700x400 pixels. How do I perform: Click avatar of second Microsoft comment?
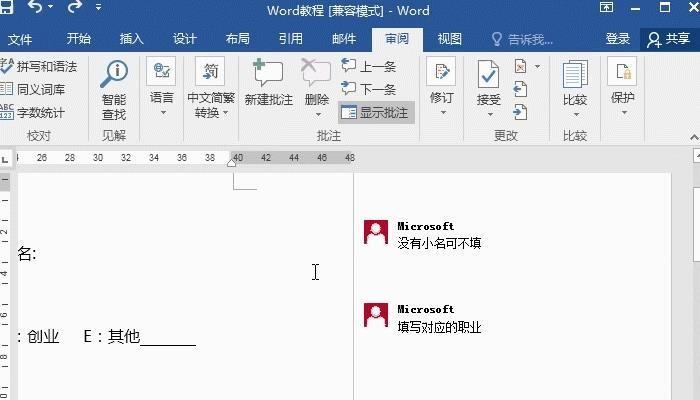[375, 315]
